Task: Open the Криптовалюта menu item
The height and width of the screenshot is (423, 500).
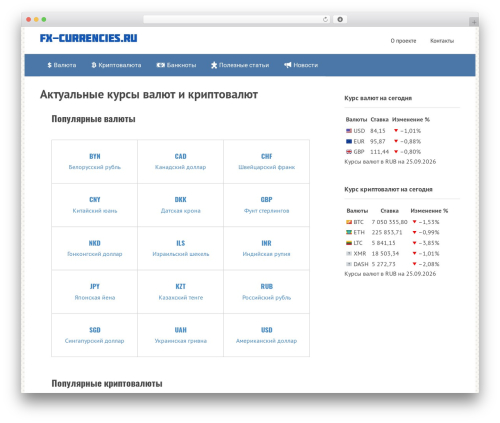Action: [116, 65]
